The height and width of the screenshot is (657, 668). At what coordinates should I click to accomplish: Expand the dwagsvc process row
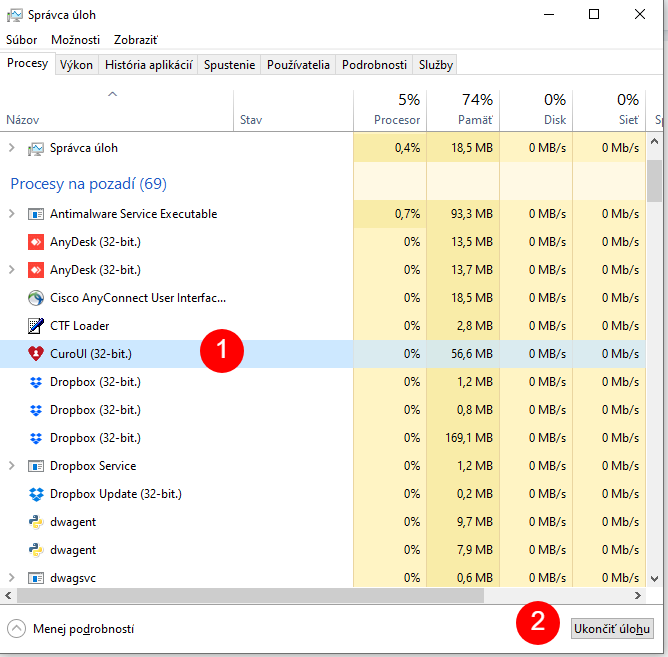coord(12,578)
